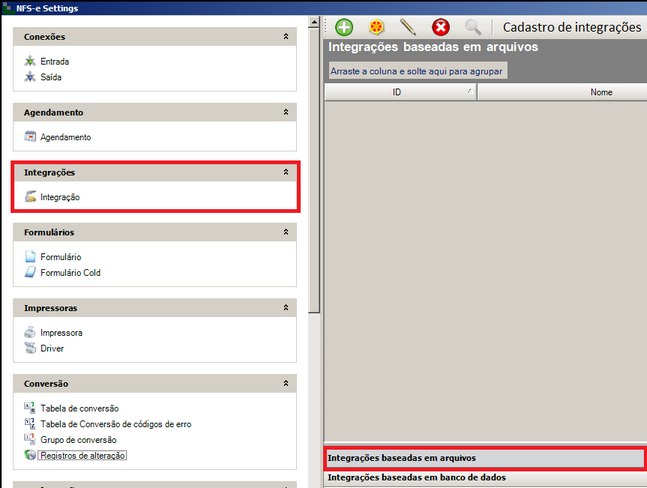
Task: Open Tabela de conversão
Action: (79, 408)
